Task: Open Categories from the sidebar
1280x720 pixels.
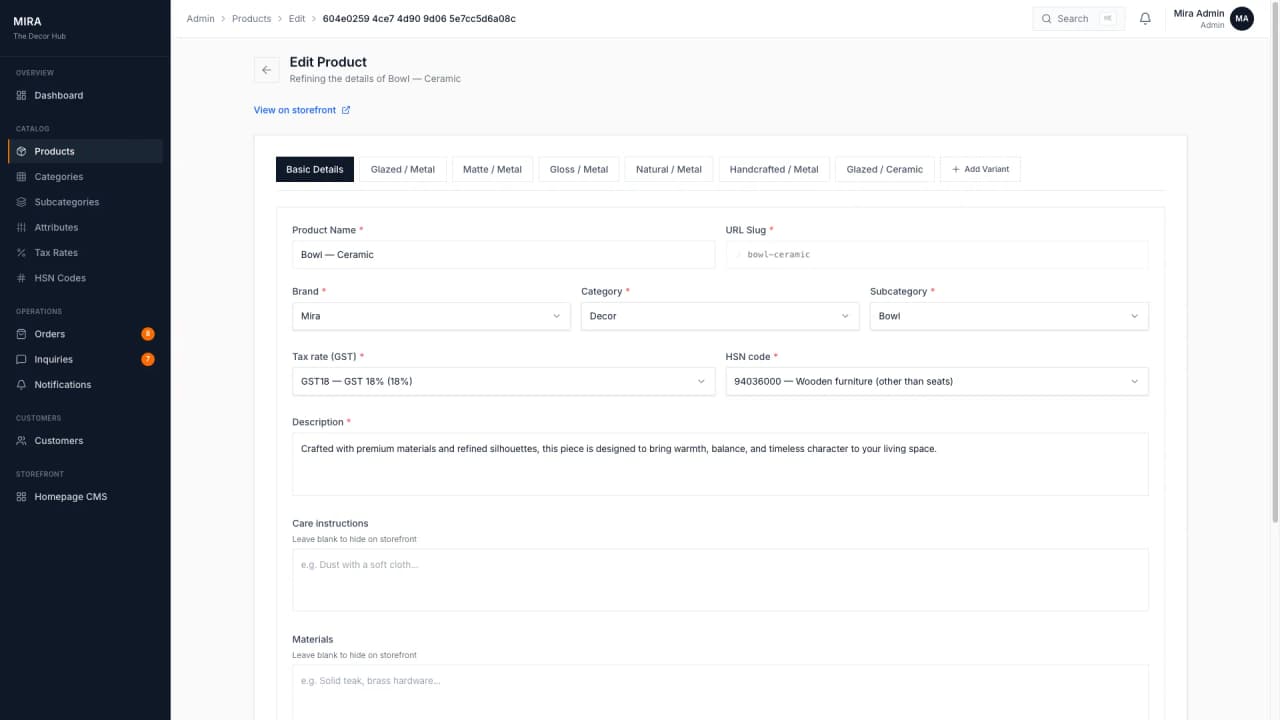Action: tap(86, 177)
